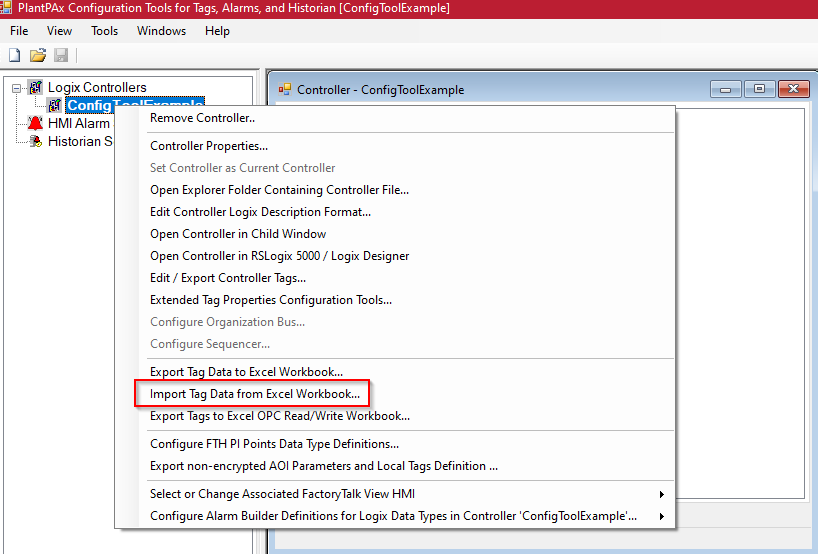Select Open Controller in RSLogix 5000 / Logix Designer
This screenshot has height=554, width=818.
pyautogui.click(x=280, y=256)
